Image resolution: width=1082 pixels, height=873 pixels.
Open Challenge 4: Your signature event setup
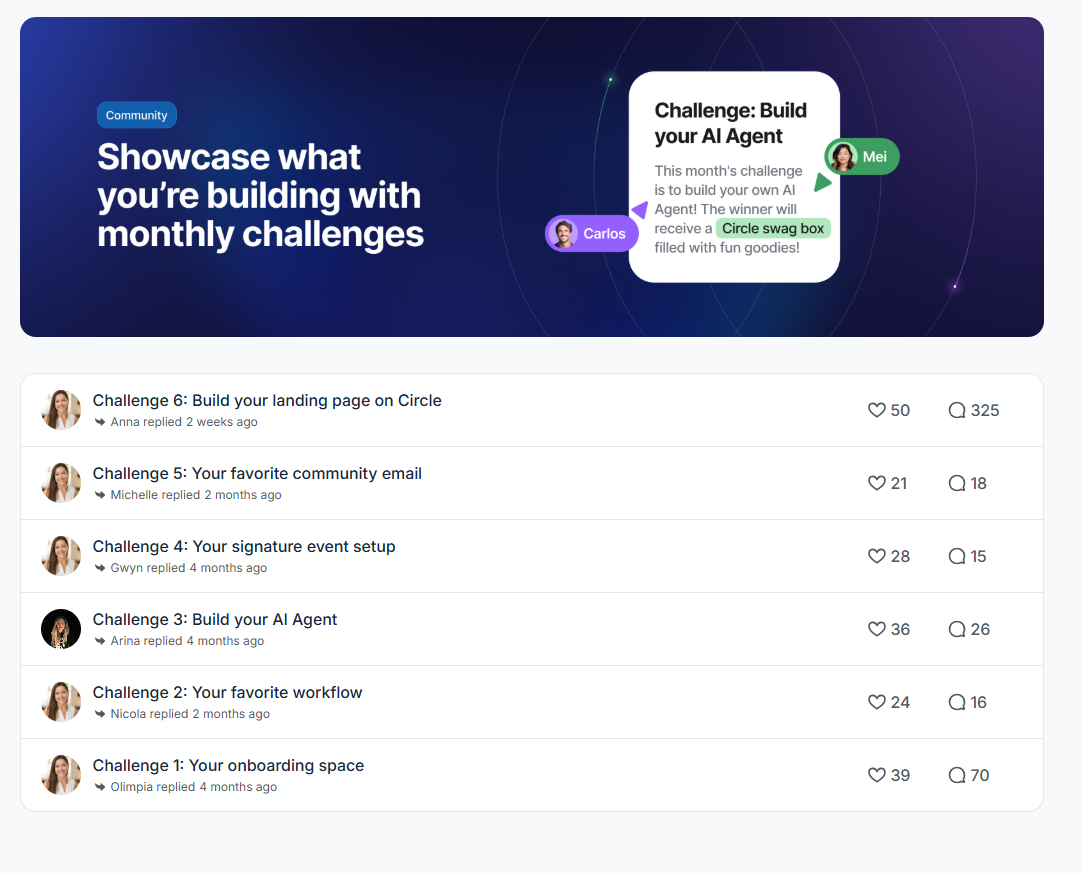(x=244, y=547)
